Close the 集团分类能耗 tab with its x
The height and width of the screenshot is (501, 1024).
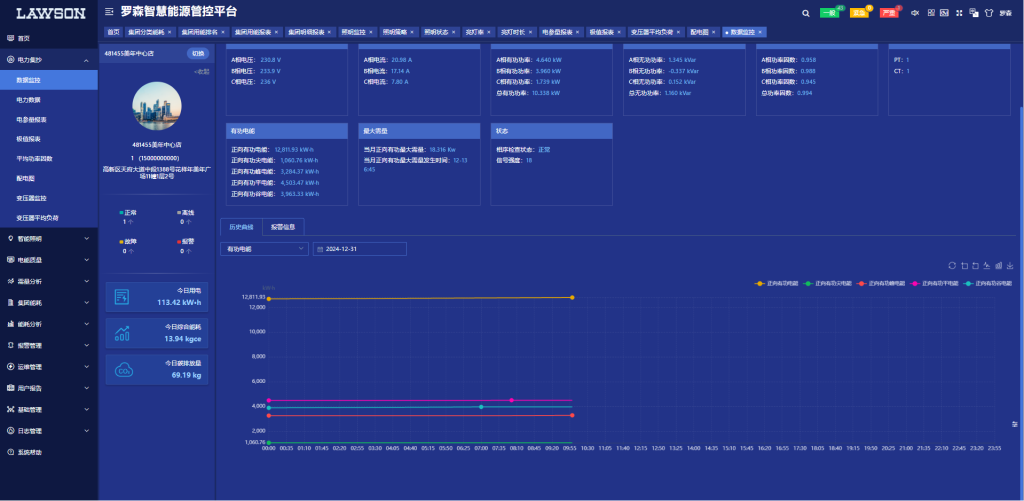pyautogui.click(x=170, y=32)
